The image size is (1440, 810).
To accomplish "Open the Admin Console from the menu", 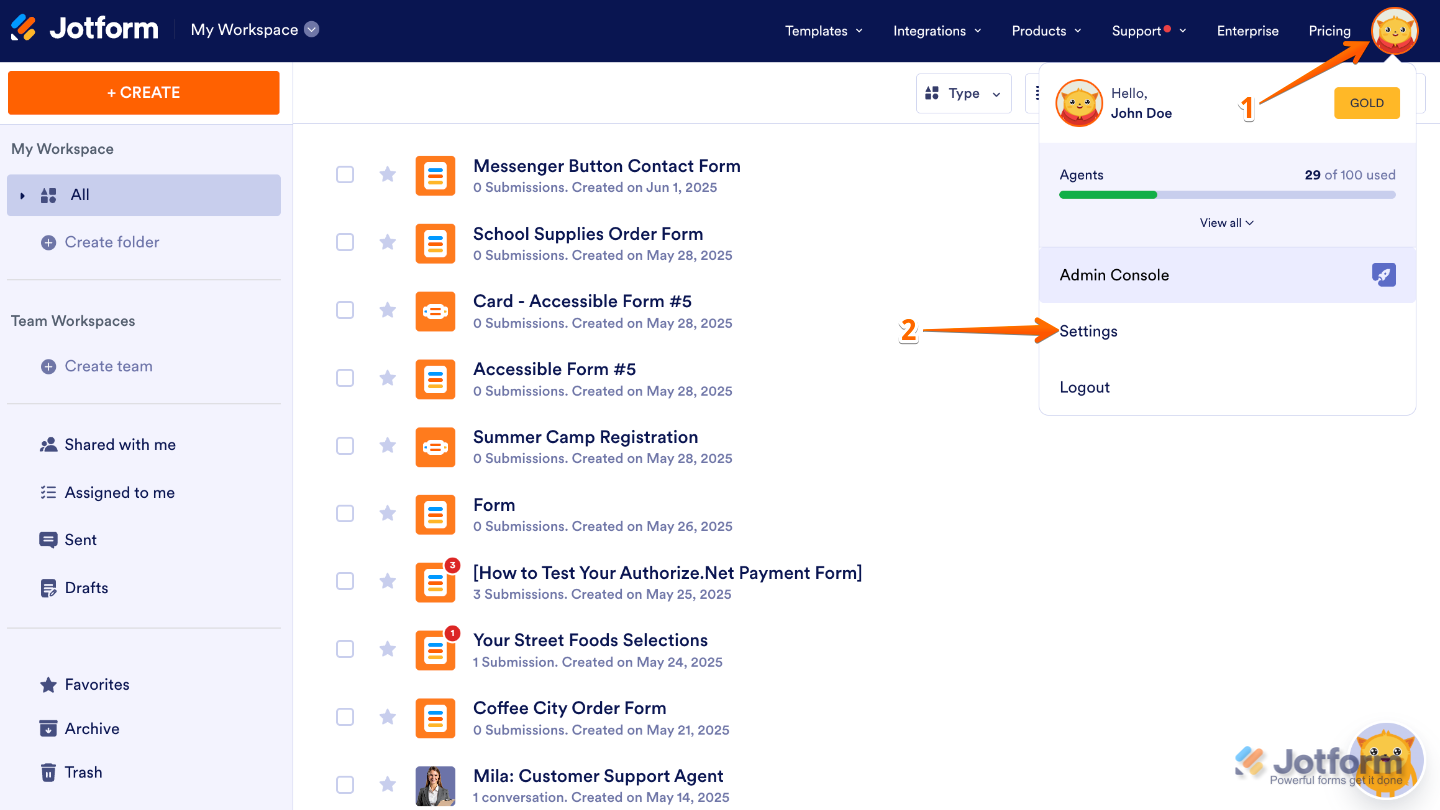I will [1114, 274].
